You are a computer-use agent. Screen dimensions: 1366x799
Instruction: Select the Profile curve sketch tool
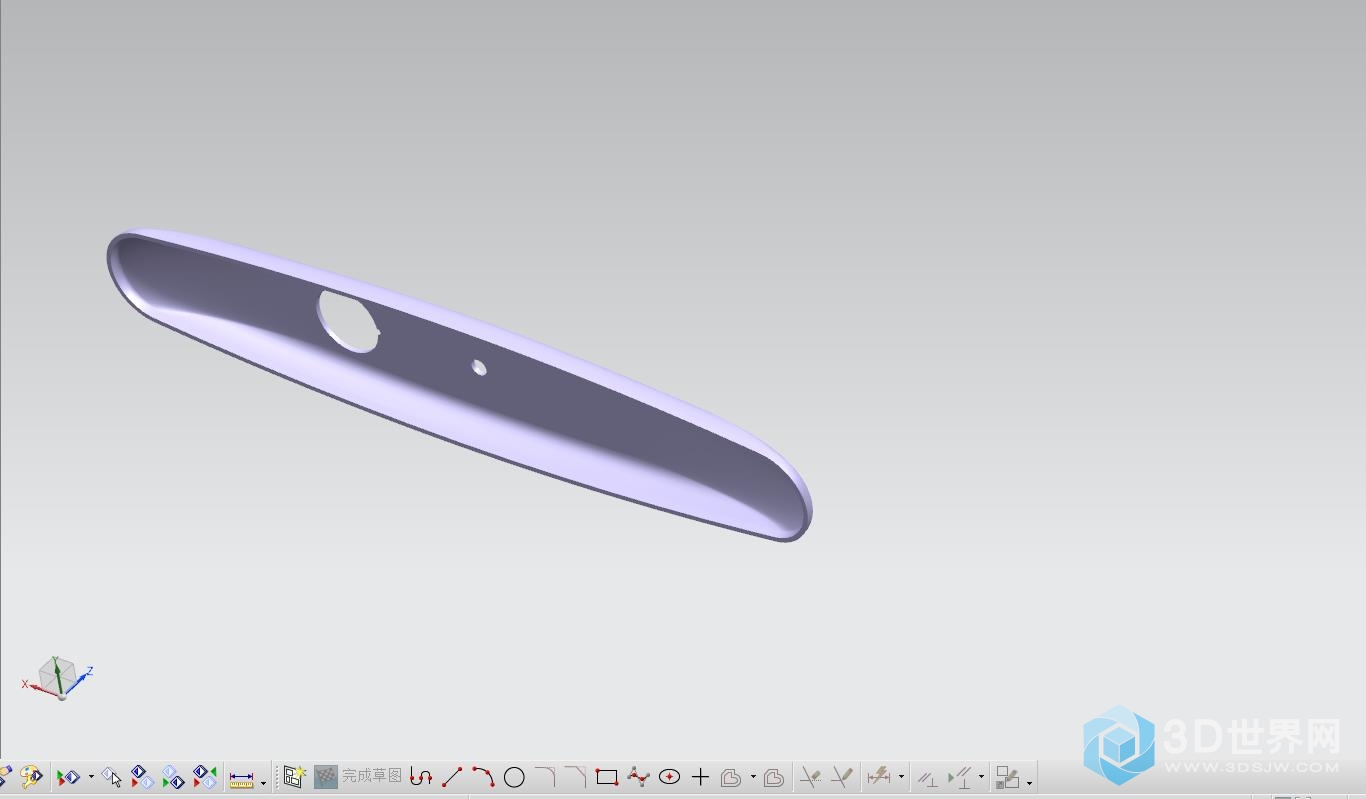coord(421,777)
